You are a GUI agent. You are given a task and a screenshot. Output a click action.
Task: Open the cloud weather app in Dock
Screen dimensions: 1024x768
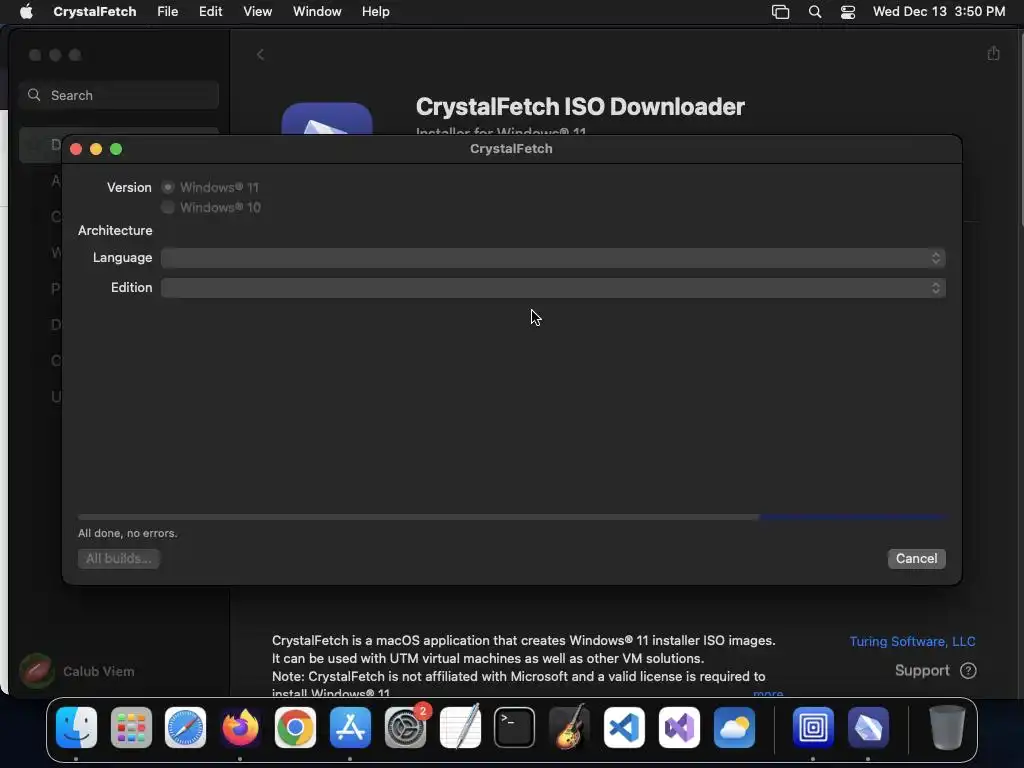734,727
